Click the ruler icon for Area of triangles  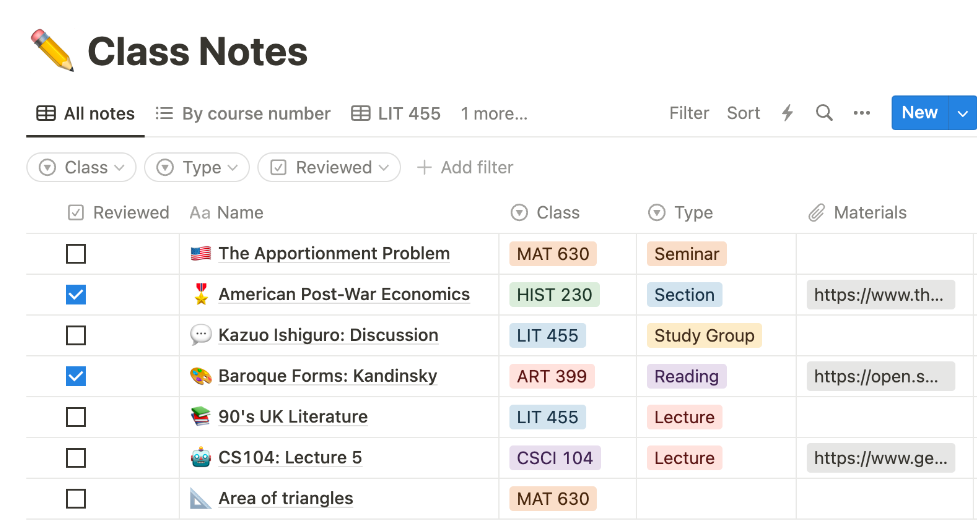coord(201,499)
